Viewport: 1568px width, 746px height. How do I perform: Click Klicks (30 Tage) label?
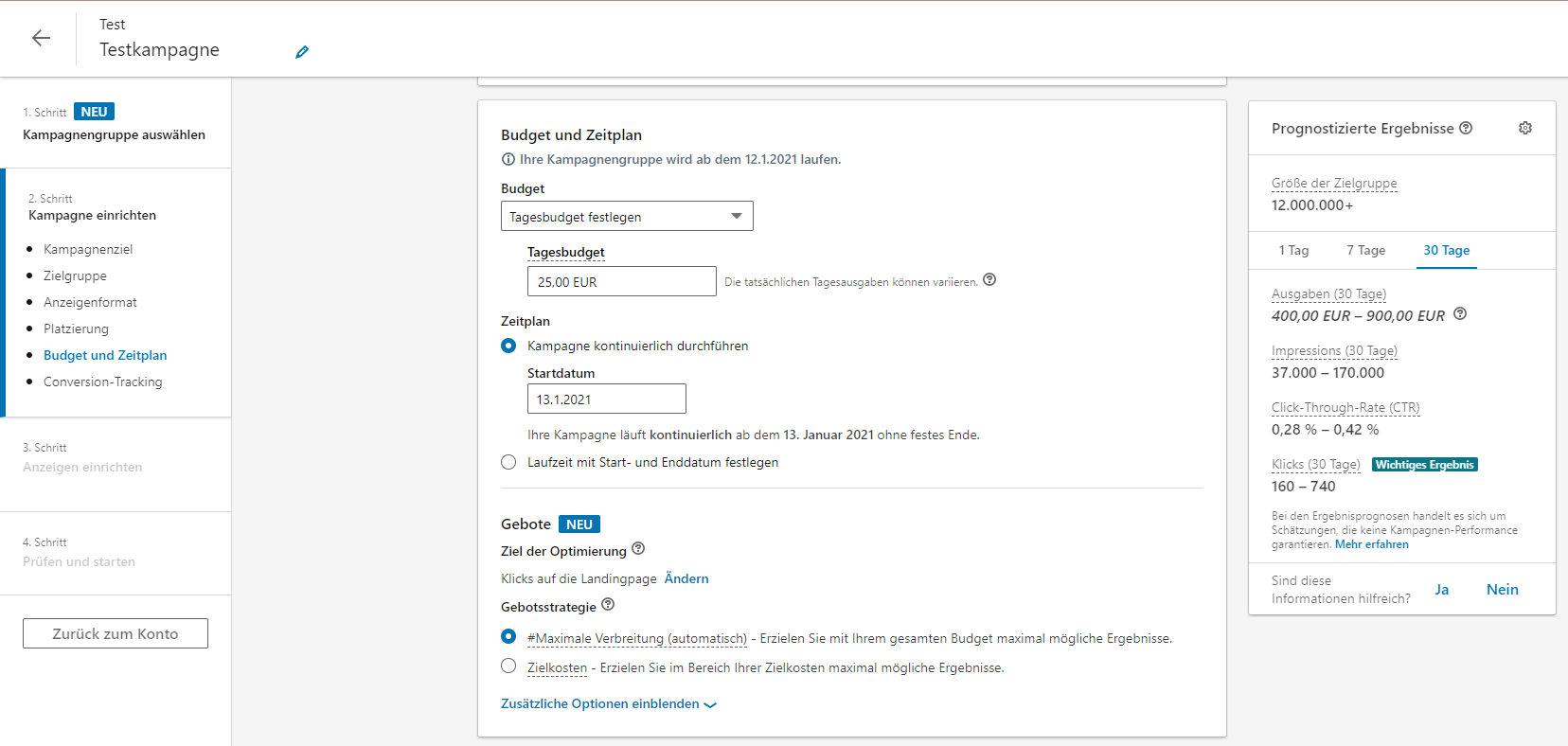tap(1316, 464)
